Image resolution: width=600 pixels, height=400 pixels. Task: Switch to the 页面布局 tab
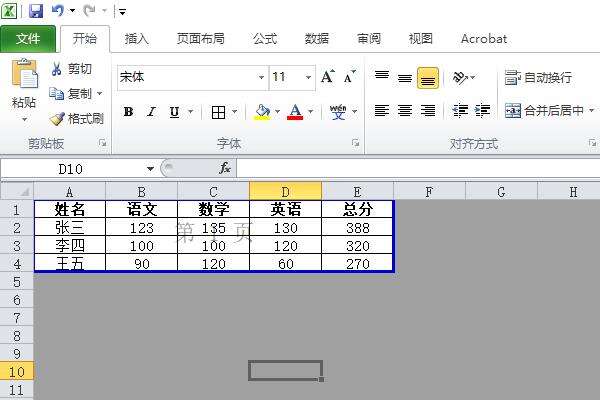tap(201, 39)
